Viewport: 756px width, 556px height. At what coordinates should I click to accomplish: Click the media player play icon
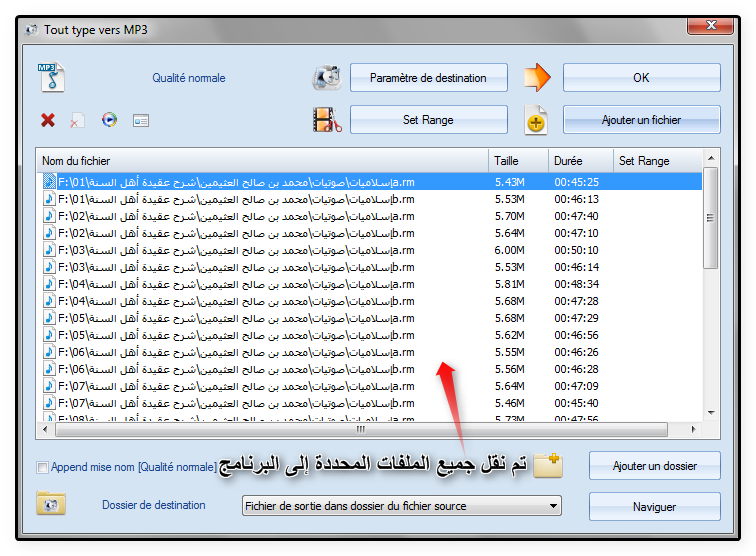109,120
